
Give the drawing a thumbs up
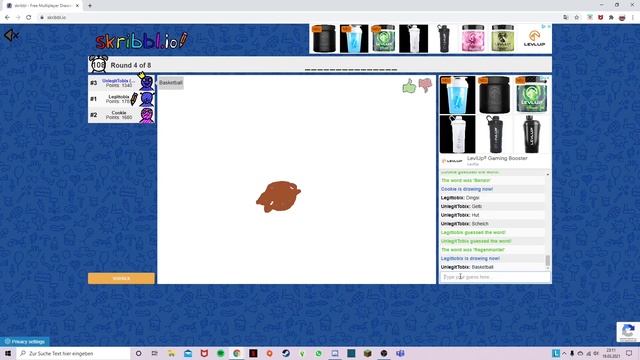point(409,86)
